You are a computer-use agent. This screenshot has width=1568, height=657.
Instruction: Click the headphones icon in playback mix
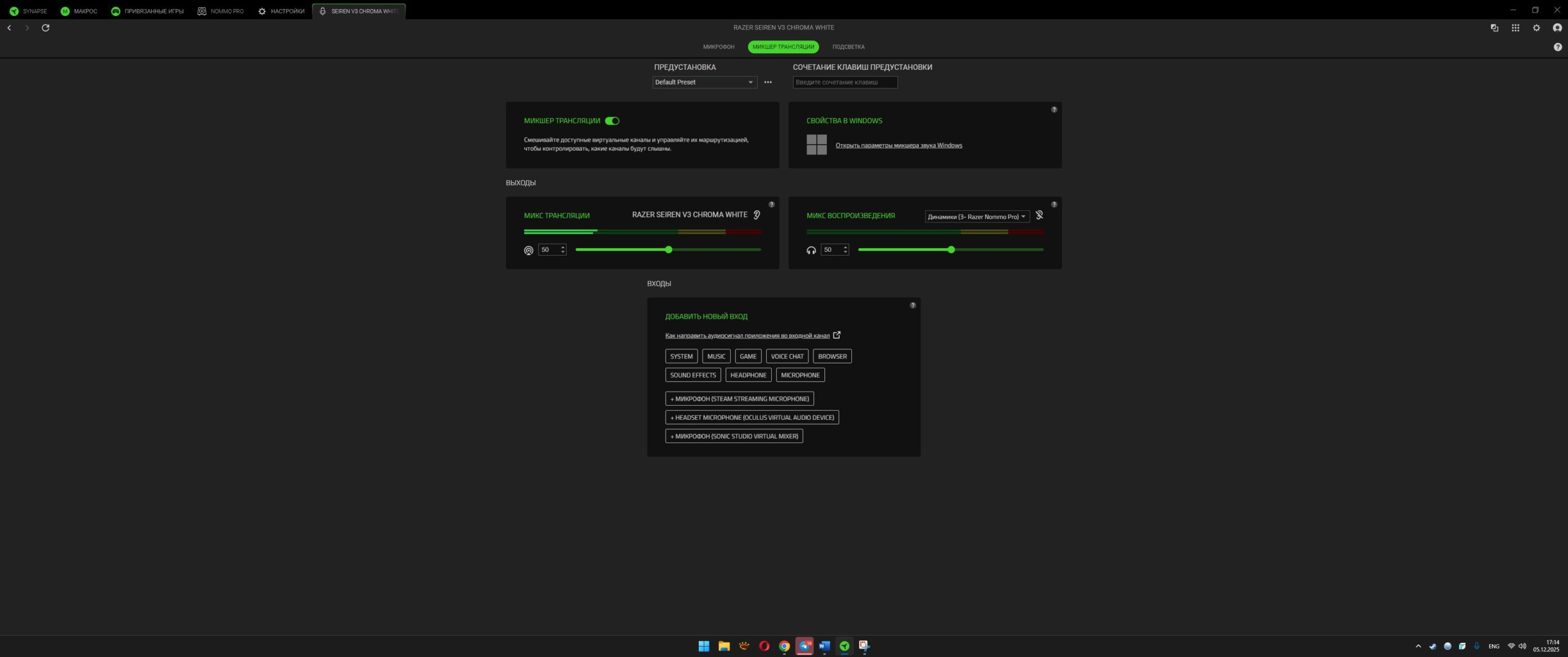[811, 250]
